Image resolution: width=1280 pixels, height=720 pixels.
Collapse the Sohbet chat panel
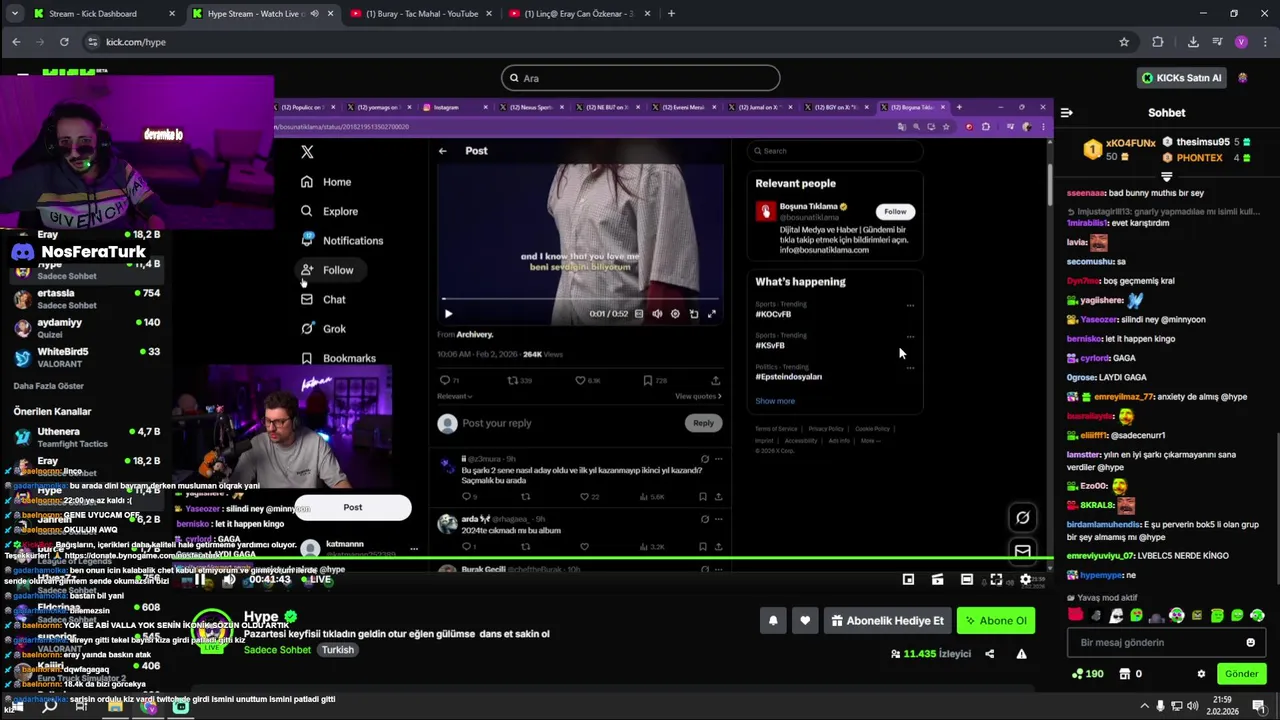(x=1067, y=113)
